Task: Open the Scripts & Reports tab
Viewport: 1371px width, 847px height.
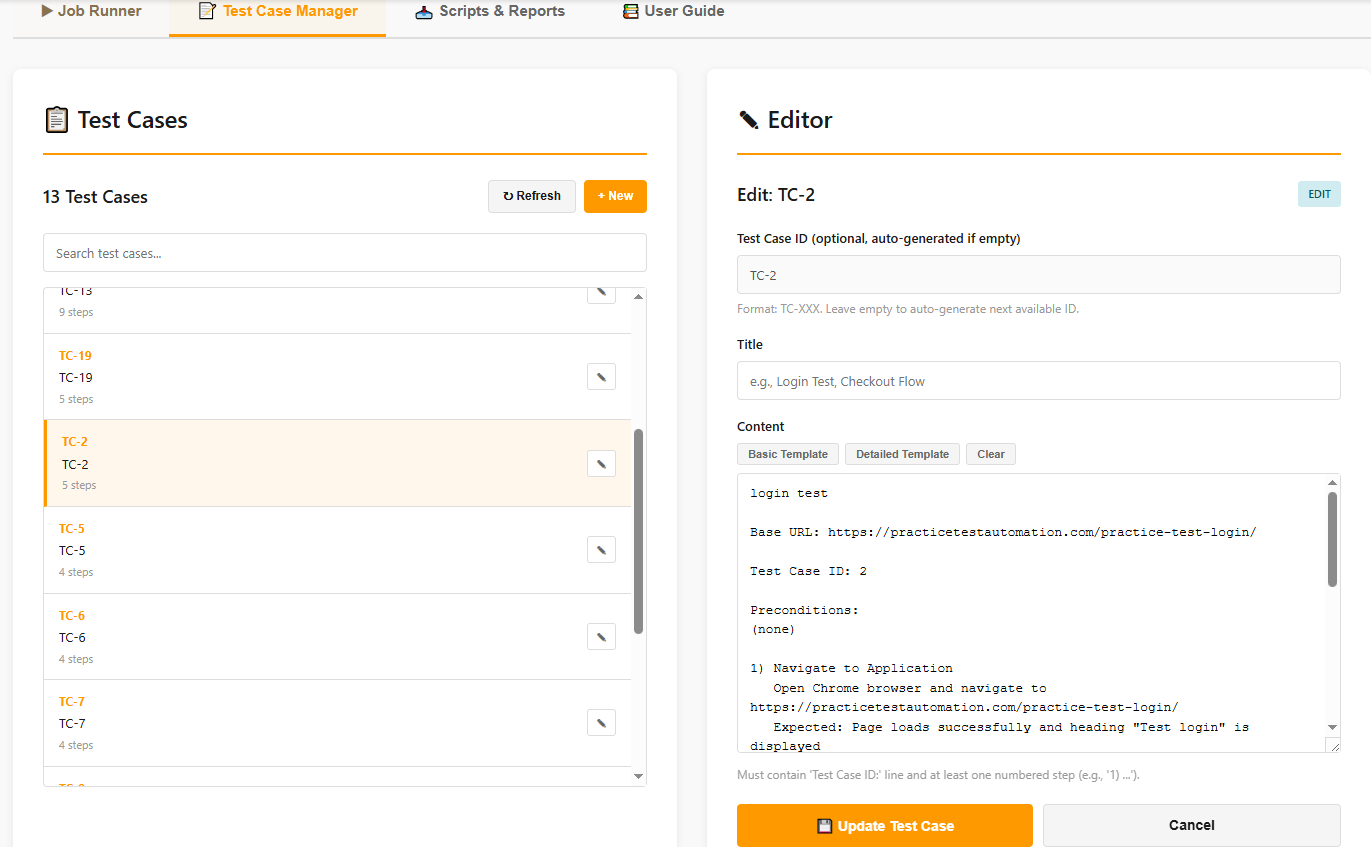Action: pyautogui.click(x=490, y=12)
